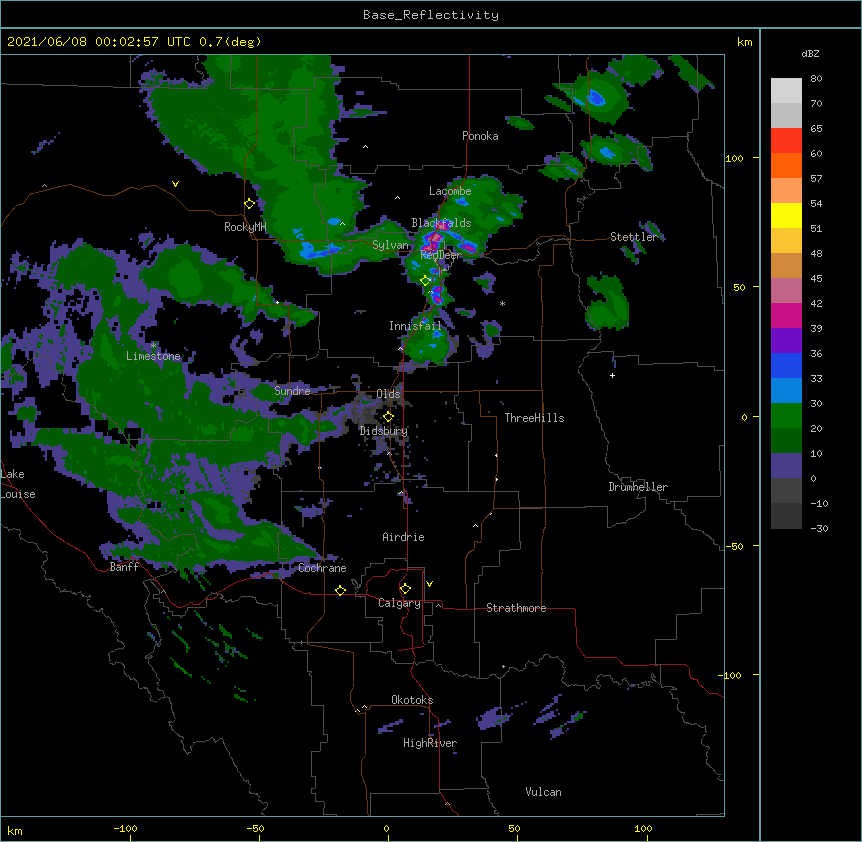Screen dimensions: 862x842
Task: Pick the bright green 20-30 dBZ swatch
Action: coord(786,416)
